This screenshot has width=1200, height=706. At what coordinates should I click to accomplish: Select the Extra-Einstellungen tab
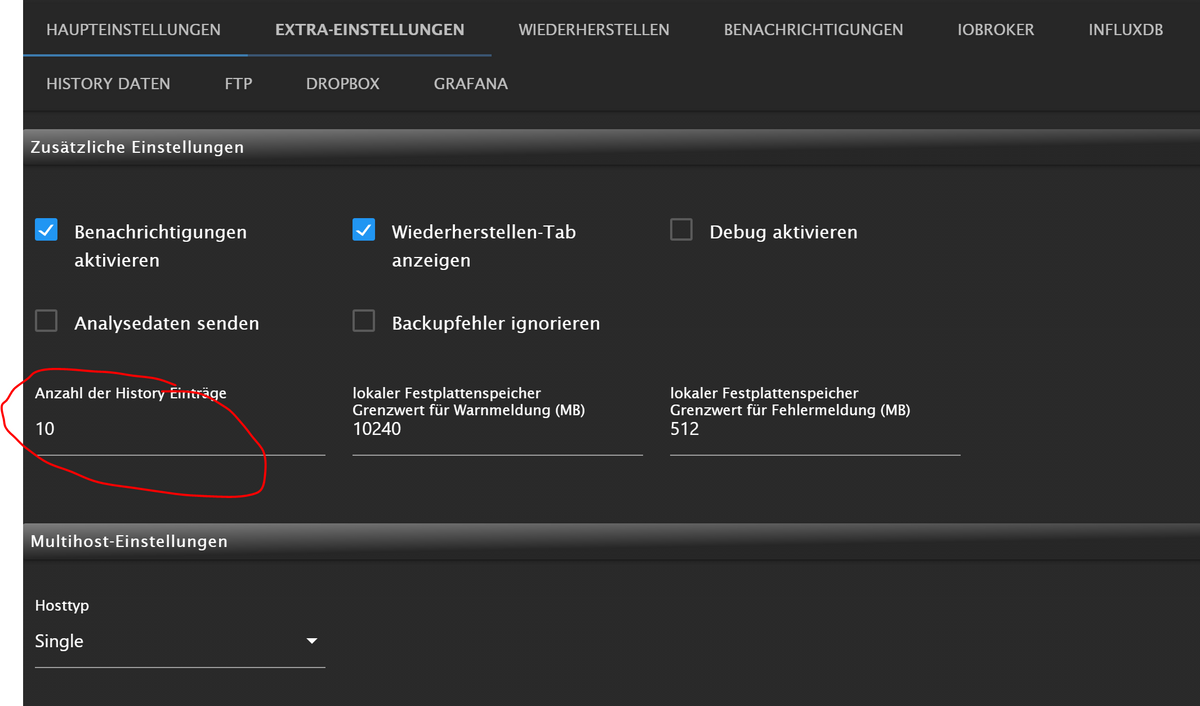click(x=369, y=29)
